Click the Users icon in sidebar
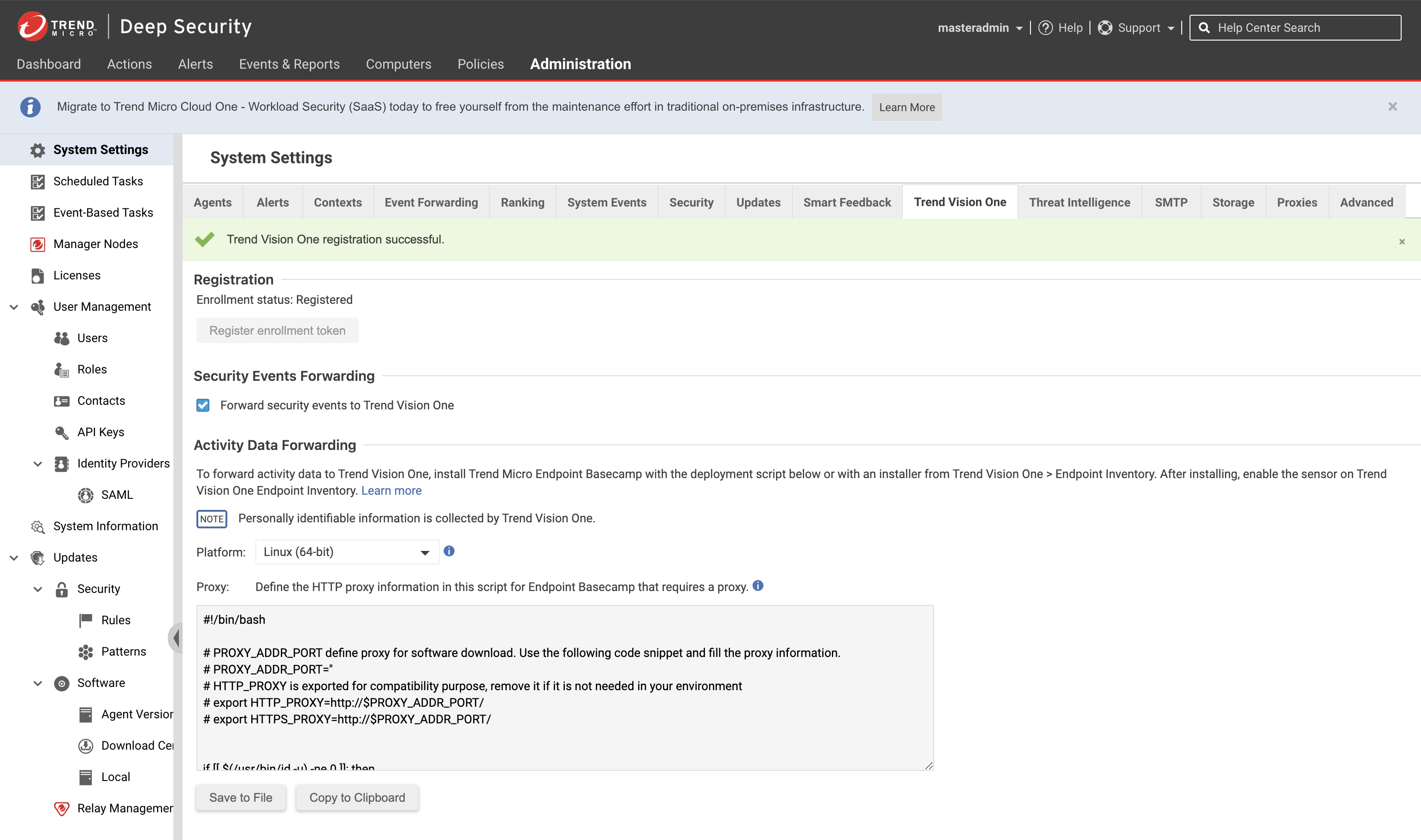Screen dimensions: 1421x840 pyautogui.click(x=62, y=338)
